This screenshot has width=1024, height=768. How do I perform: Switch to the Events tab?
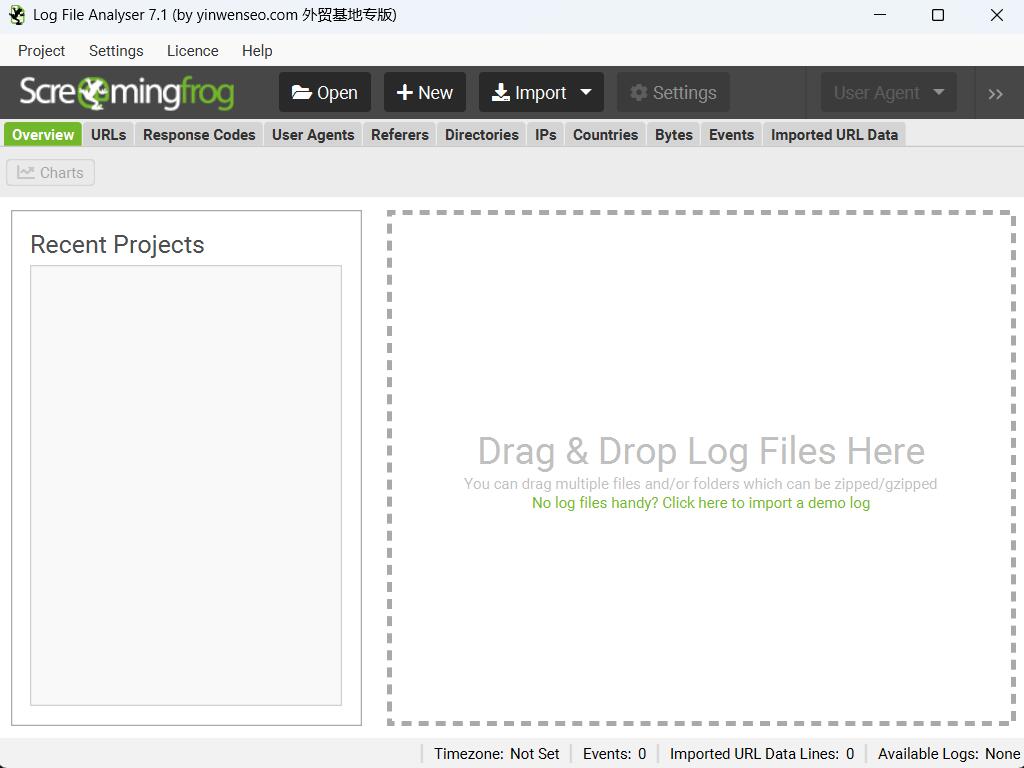731,135
